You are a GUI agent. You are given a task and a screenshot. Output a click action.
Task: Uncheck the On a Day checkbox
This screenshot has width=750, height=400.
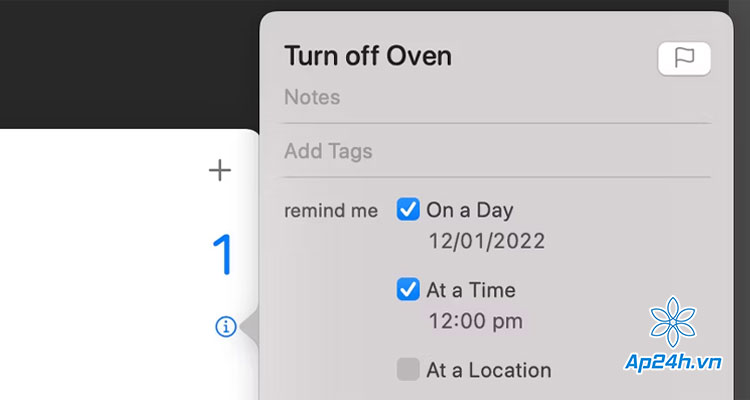pyautogui.click(x=408, y=210)
